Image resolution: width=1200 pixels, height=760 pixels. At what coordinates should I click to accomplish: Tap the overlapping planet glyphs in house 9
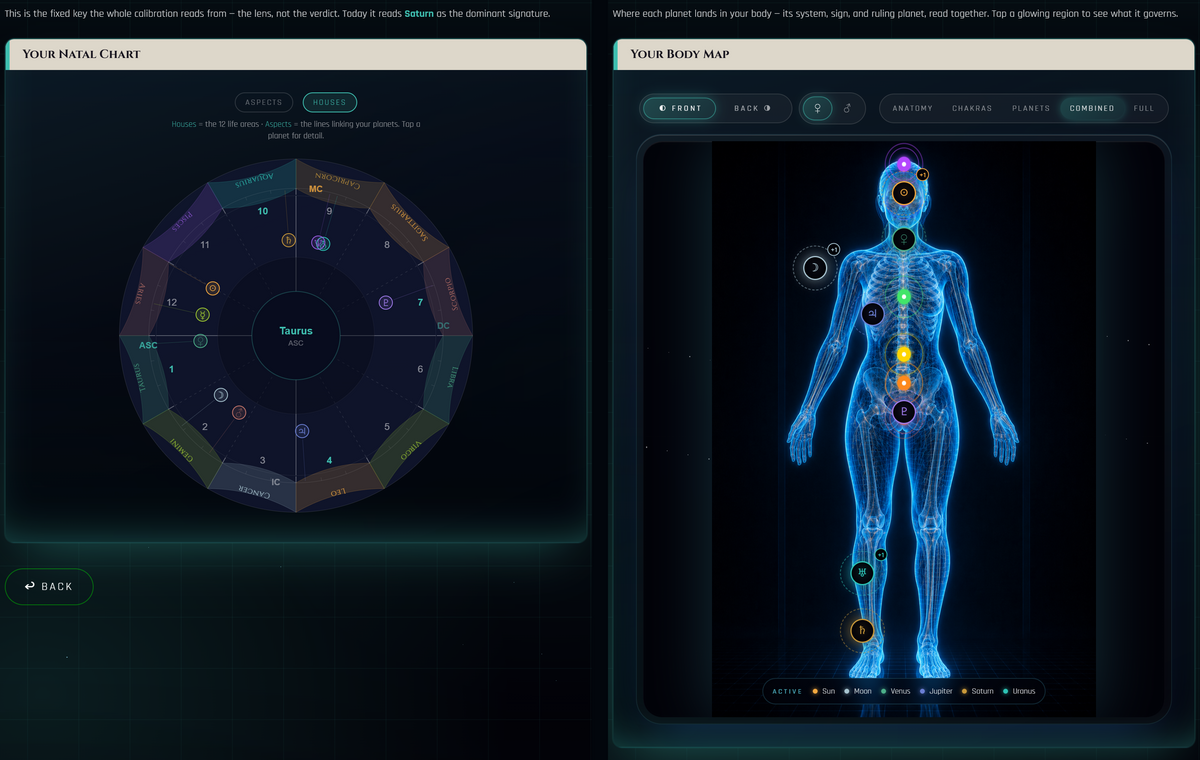(320, 243)
